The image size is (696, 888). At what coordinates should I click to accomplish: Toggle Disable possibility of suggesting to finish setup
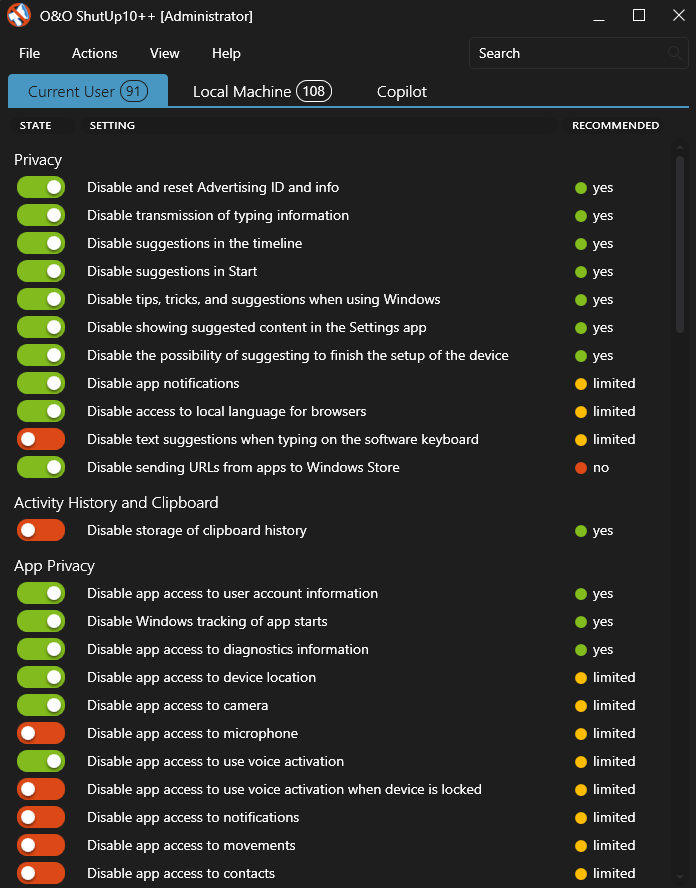[x=41, y=355]
